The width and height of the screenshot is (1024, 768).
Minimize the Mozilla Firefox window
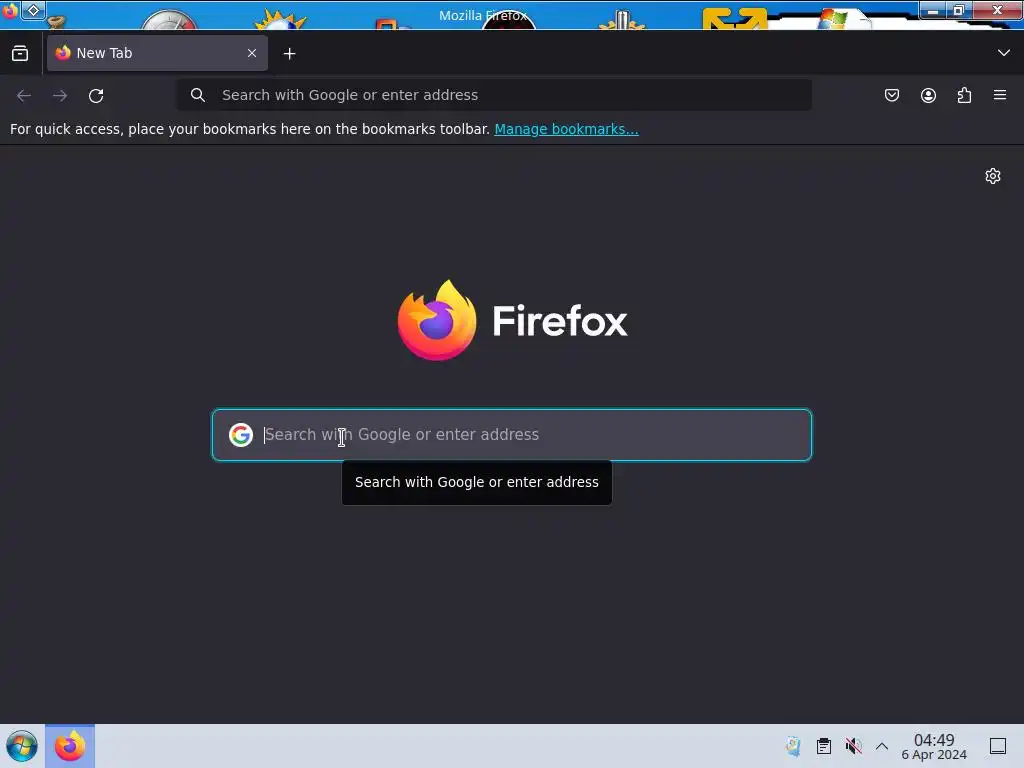(x=933, y=10)
